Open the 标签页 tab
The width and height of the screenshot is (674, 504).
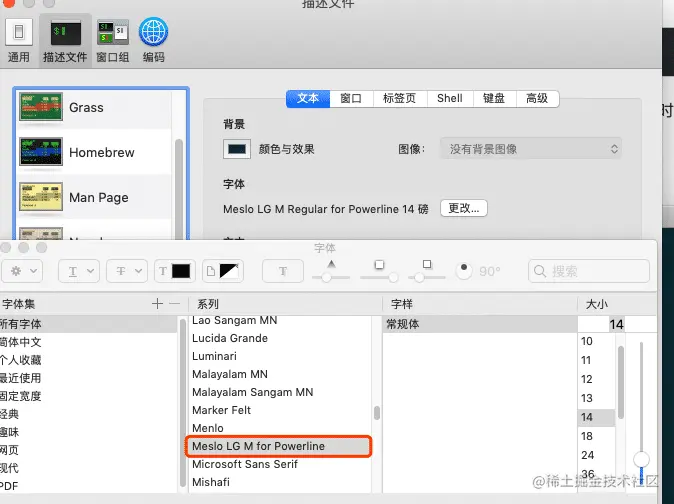400,98
